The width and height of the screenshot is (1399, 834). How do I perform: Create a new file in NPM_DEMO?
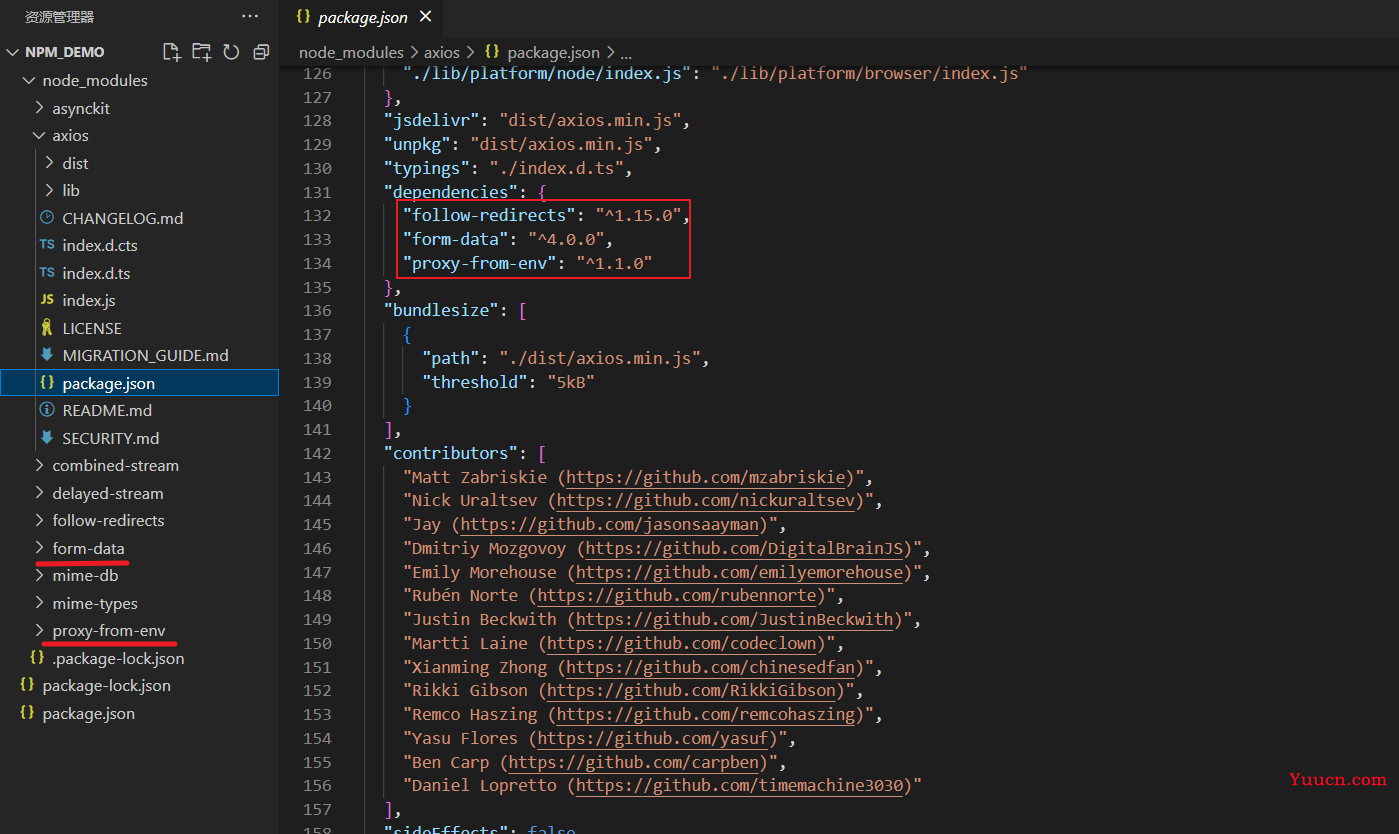(x=171, y=52)
